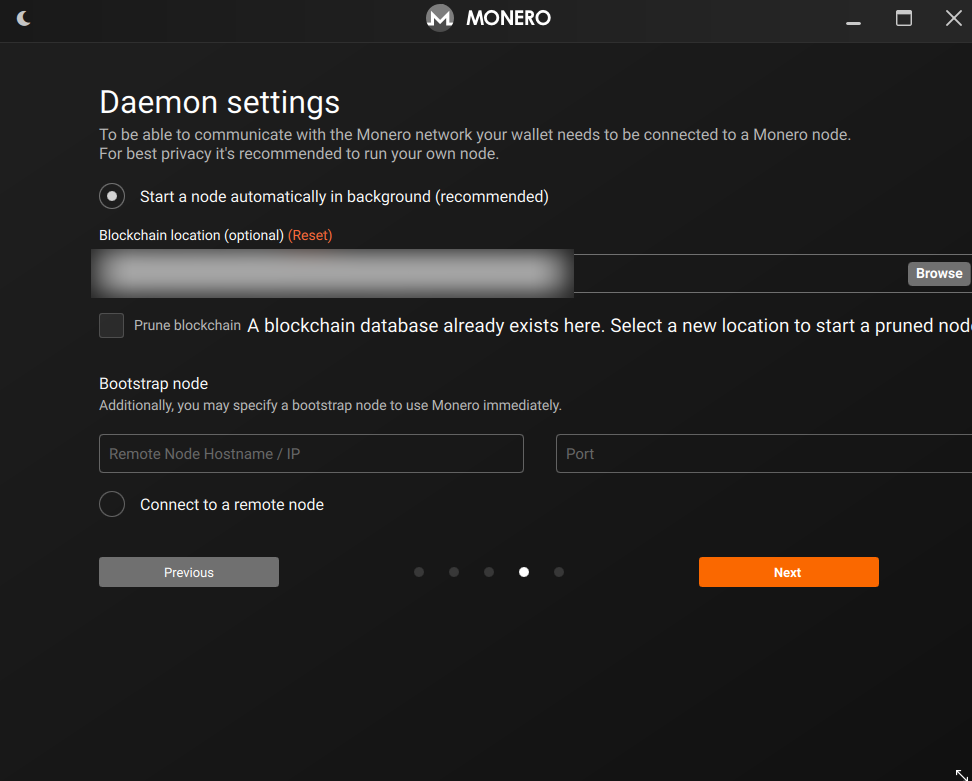
Task: Click the Blockchain location (optional) label
Action: [192, 236]
